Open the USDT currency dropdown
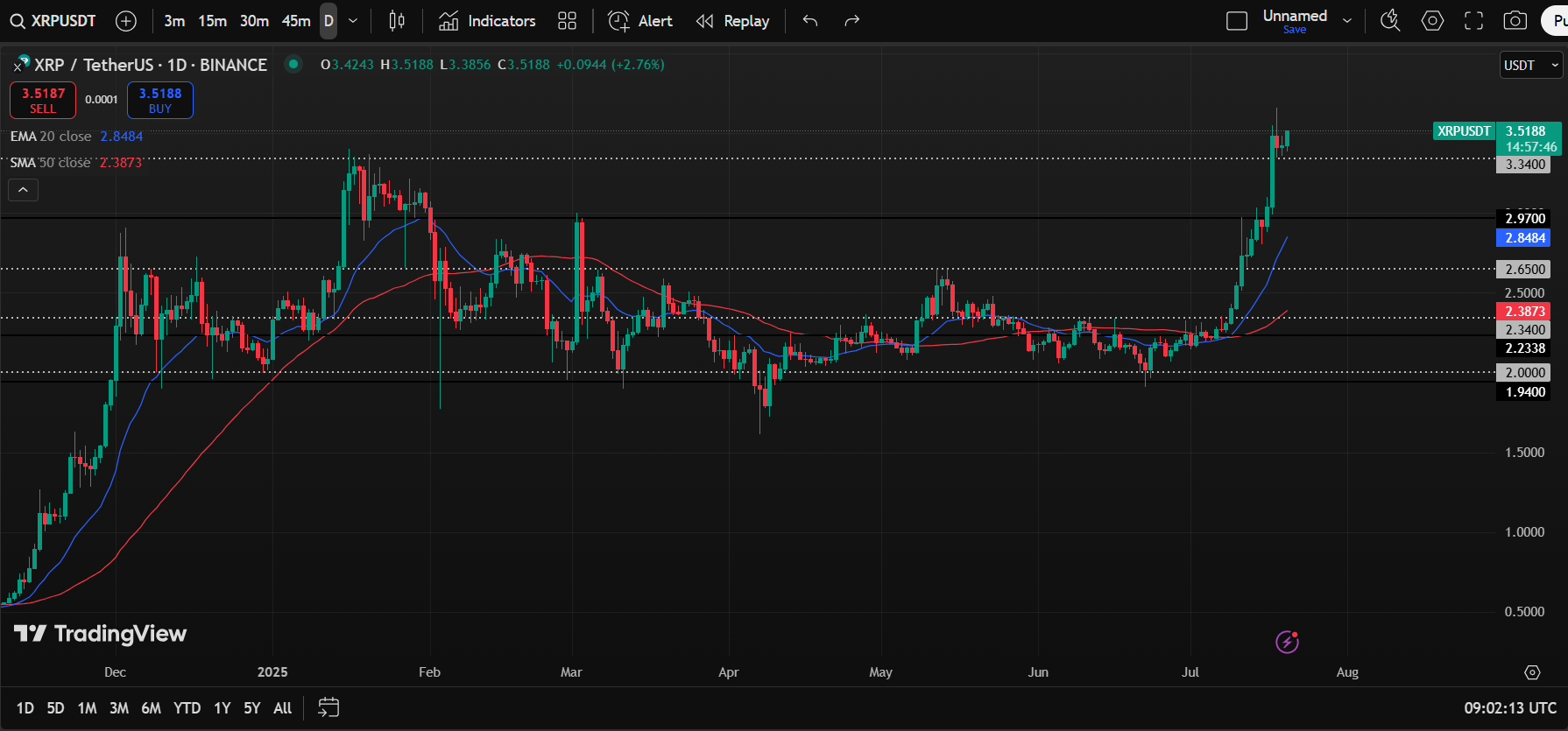This screenshot has height=731, width=1568. pyautogui.click(x=1530, y=66)
